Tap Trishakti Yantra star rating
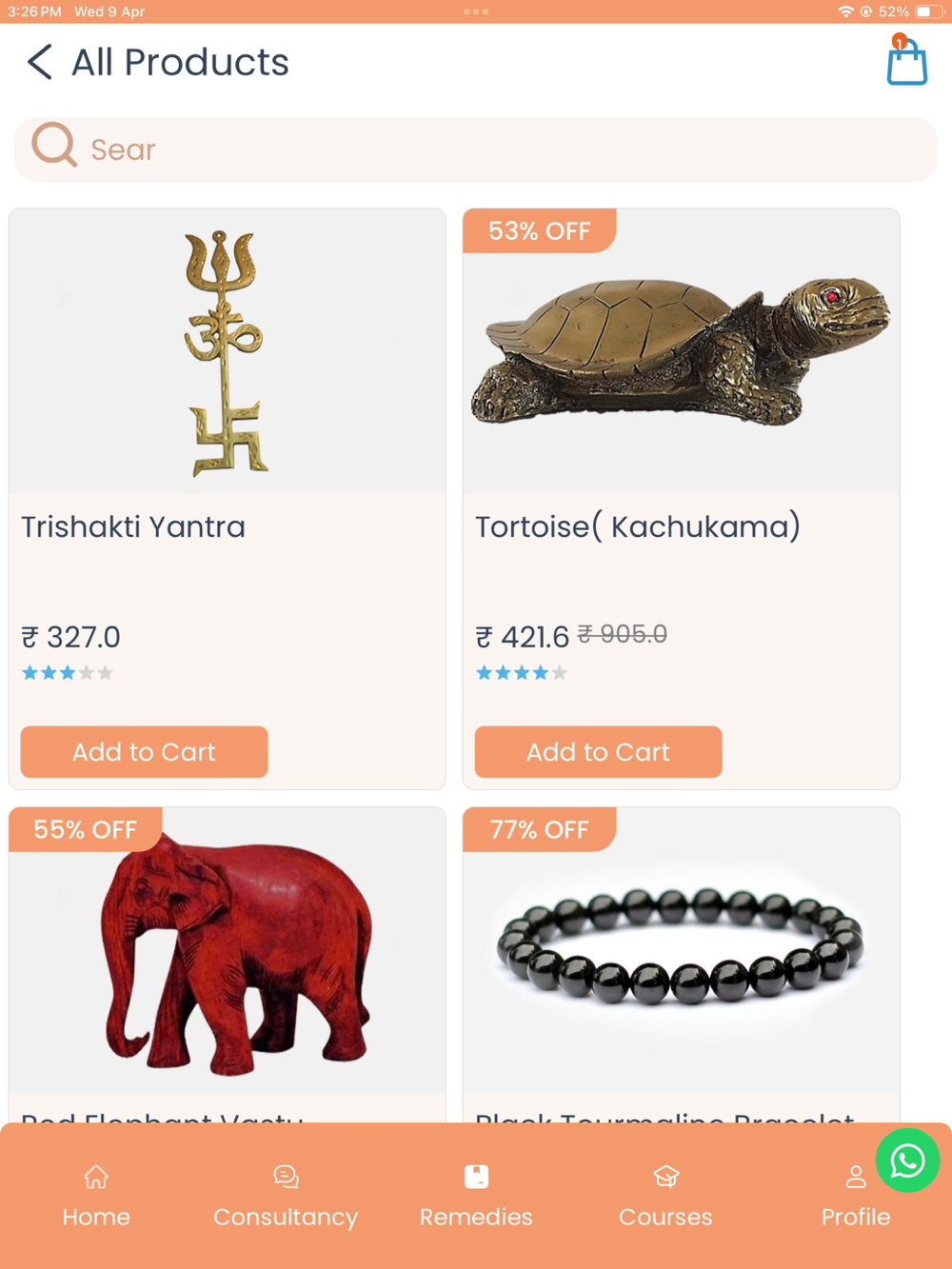952x1269 pixels. tap(68, 673)
